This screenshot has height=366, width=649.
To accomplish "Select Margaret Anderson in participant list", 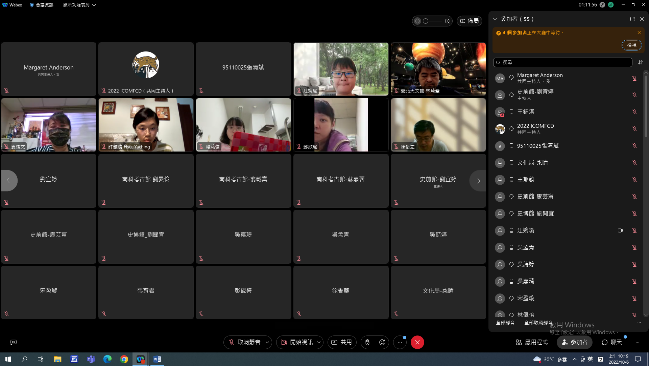I will click(x=568, y=78).
